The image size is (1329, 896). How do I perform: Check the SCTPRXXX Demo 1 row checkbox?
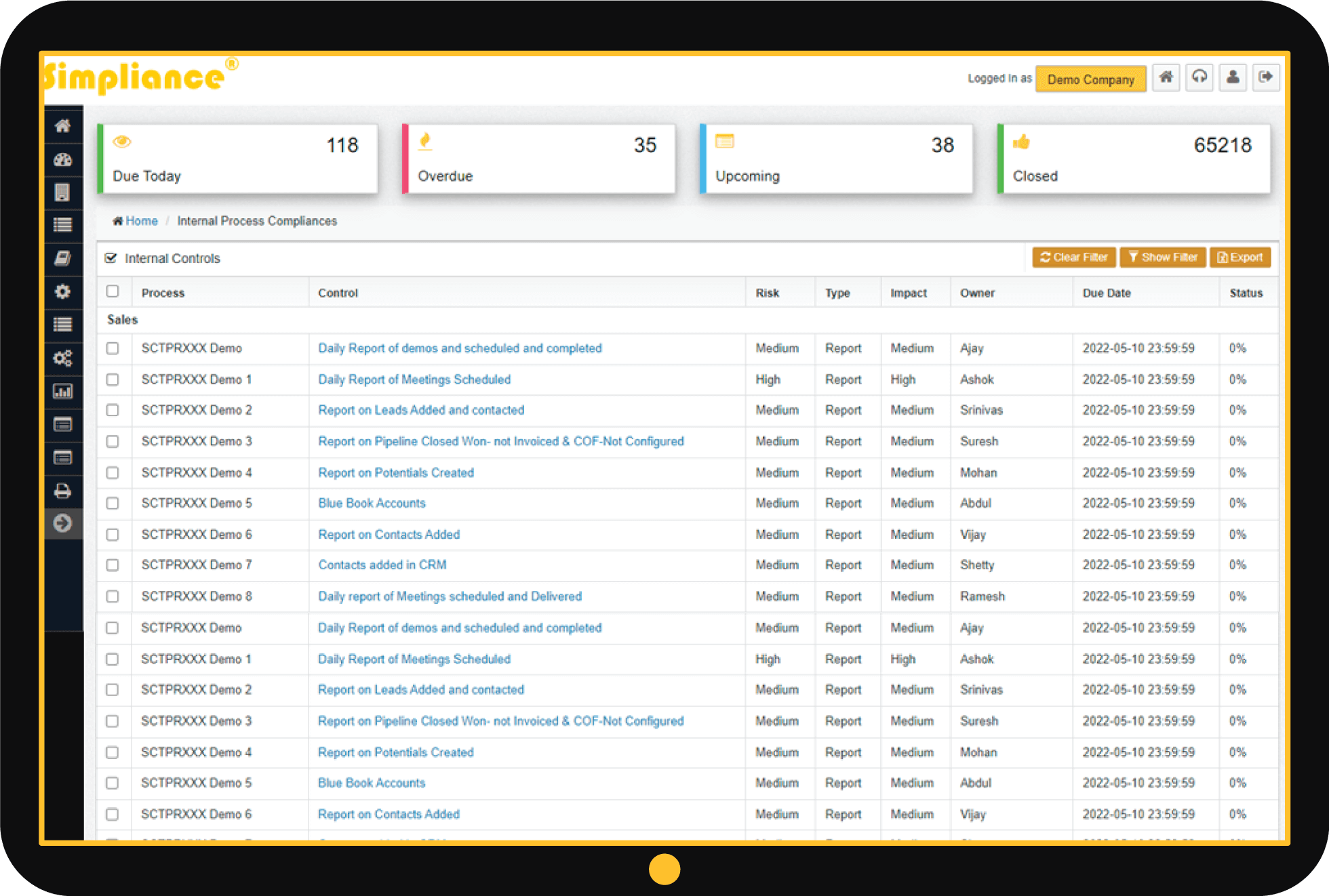(x=113, y=379)
